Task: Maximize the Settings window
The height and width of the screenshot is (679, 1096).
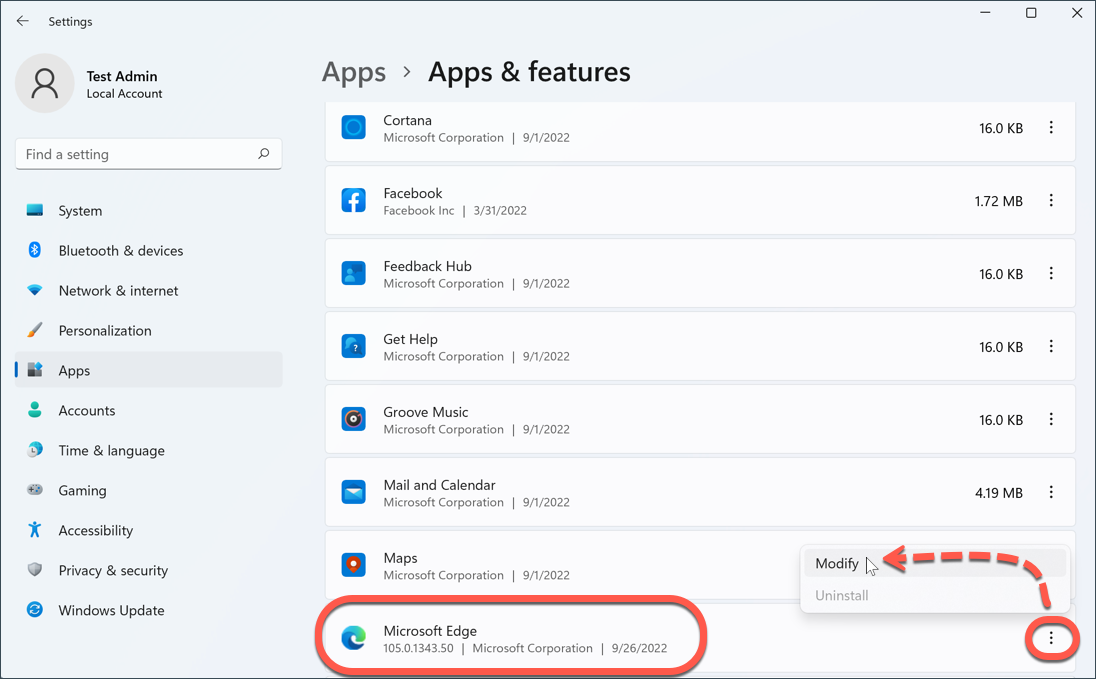Action: tap(1031, 13)
